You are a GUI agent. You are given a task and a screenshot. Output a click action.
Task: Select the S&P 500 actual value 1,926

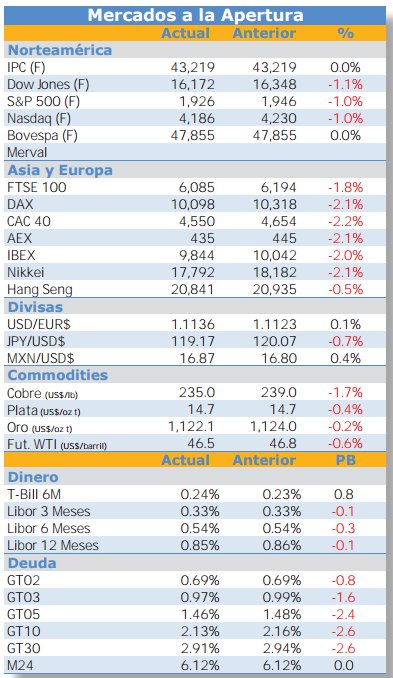click(x=197, y=101)
